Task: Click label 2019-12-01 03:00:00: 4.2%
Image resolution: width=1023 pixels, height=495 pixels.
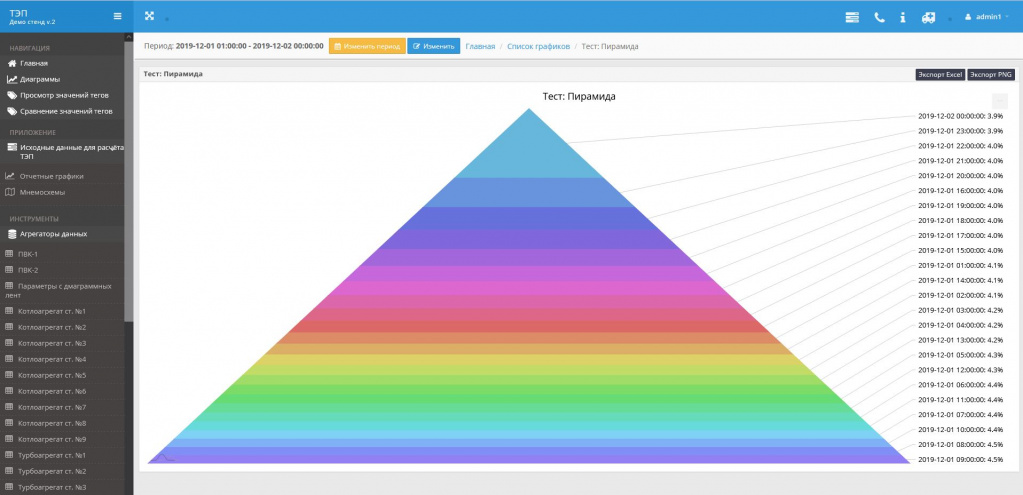Action: point(960,310)
